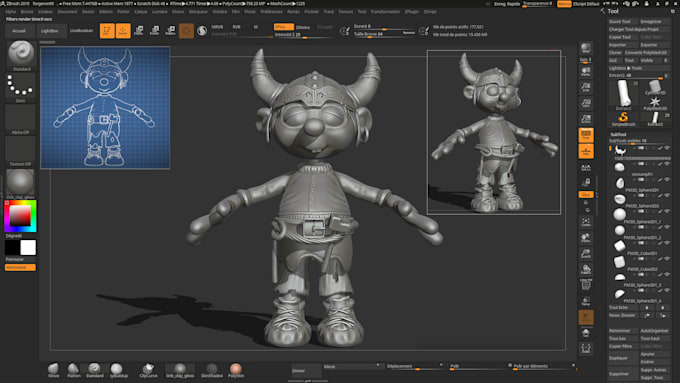
Task: Activate the Edit mode button
Action: click(x=107, y=31)
